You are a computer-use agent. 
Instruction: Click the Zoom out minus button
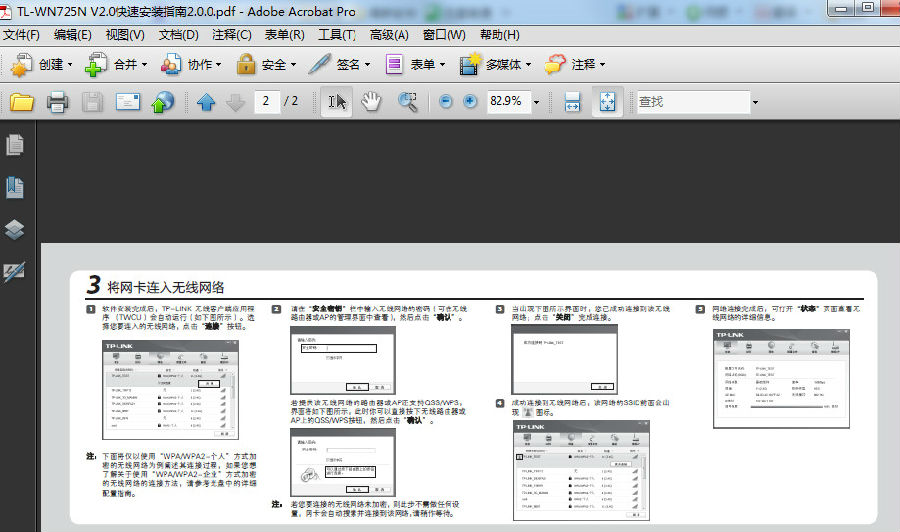pyautogui.click(x=445, y=102)
